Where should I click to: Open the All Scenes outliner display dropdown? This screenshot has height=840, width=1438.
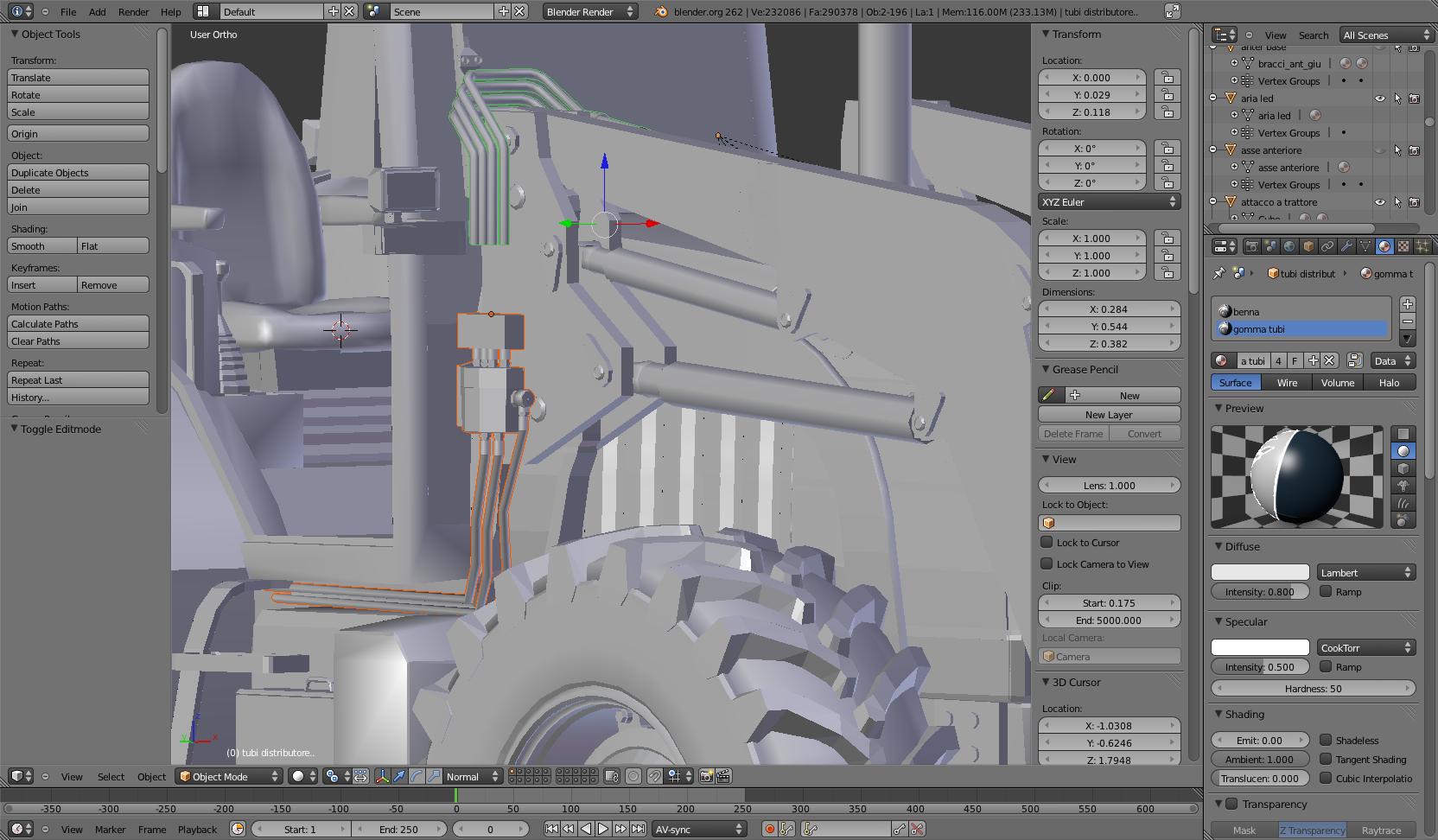click(x=1386, y=35)
